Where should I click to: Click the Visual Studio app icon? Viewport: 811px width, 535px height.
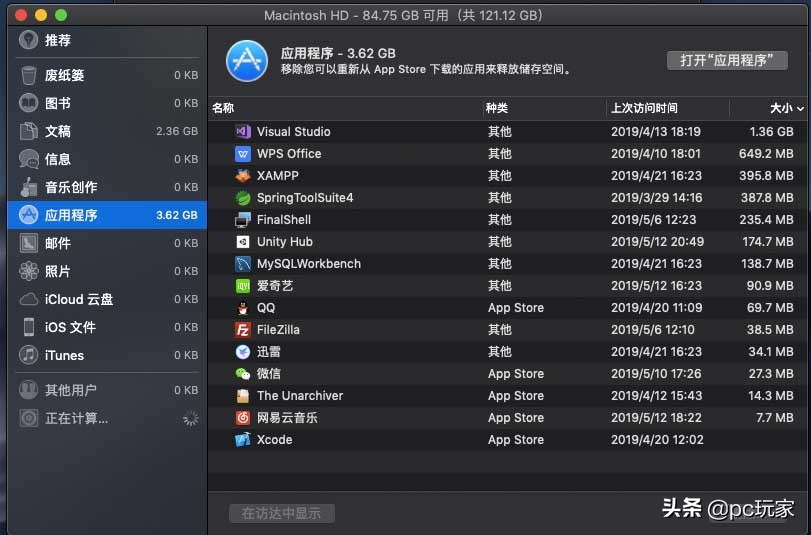pos(243,131)
